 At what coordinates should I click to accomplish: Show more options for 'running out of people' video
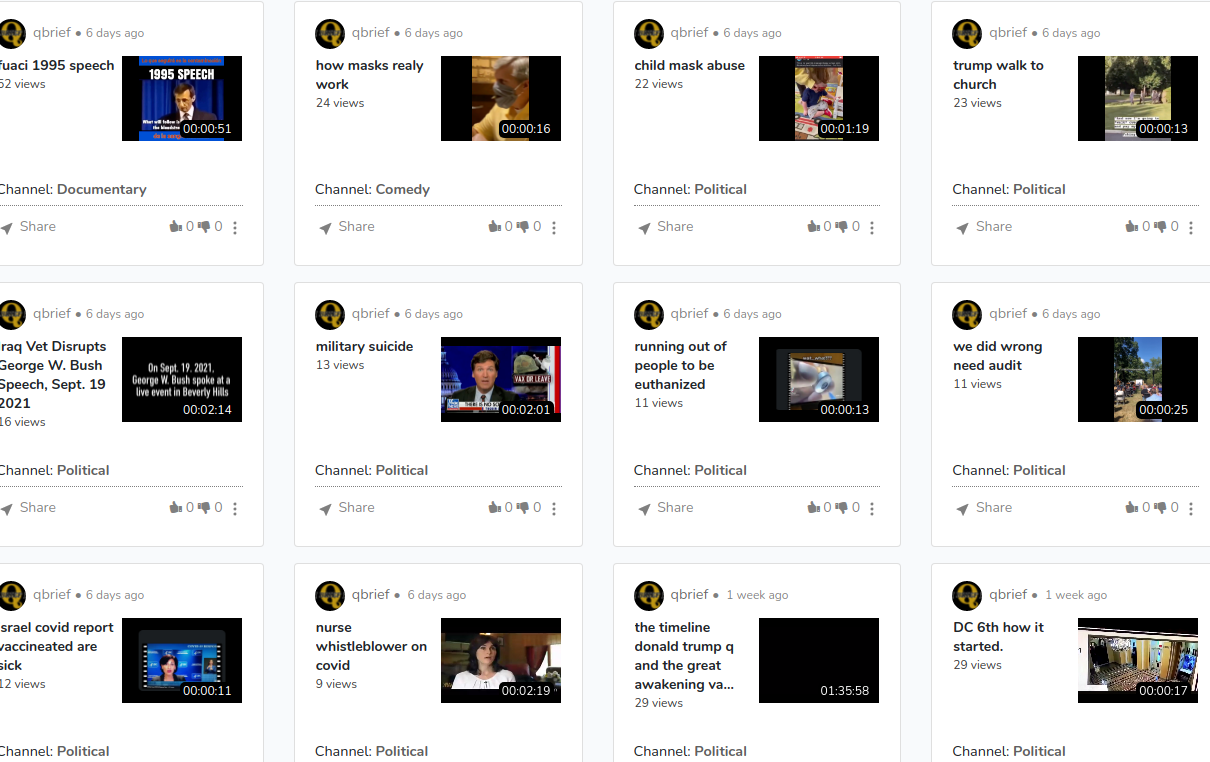pyautogui.click(x=872, y=509)
